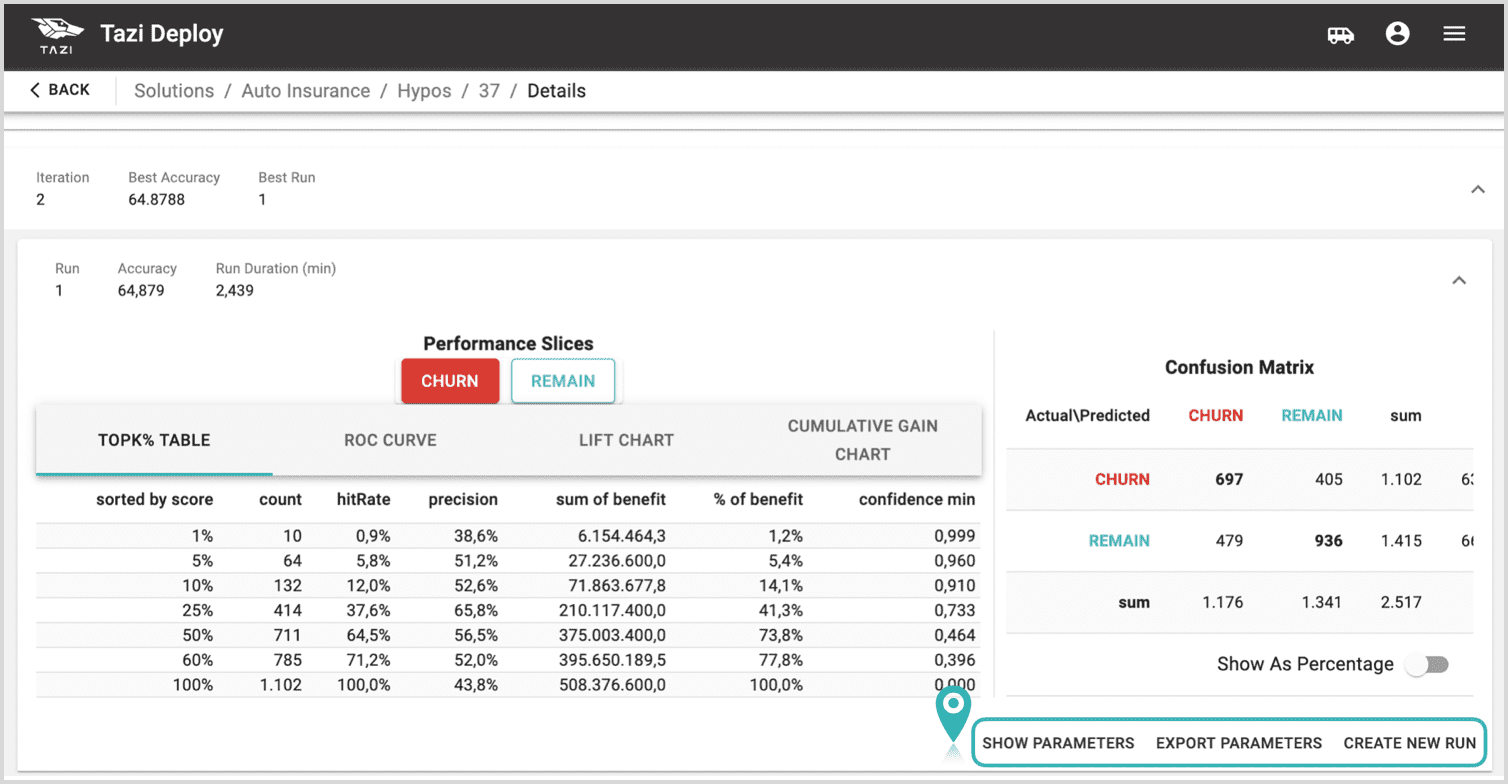Navigate to Auto Insurance breadcrumb
The height and width of the screenshot is (784, 1508).
click(306, 91)
